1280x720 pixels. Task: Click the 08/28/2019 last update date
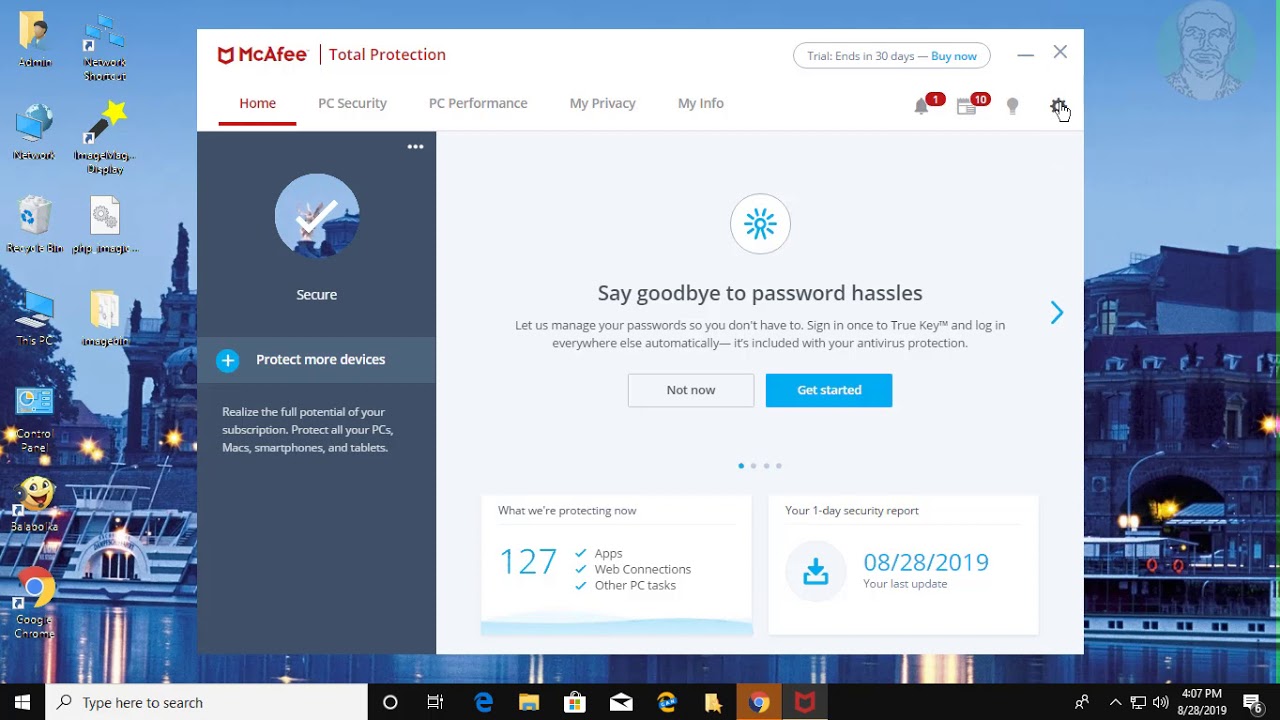tap(926, 562)
